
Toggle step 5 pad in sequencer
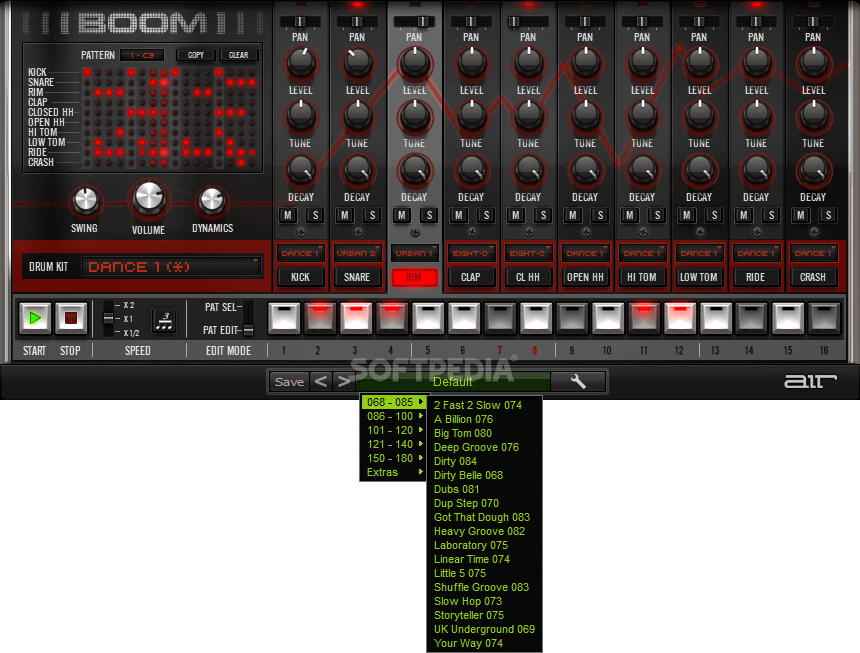point(428,318)
